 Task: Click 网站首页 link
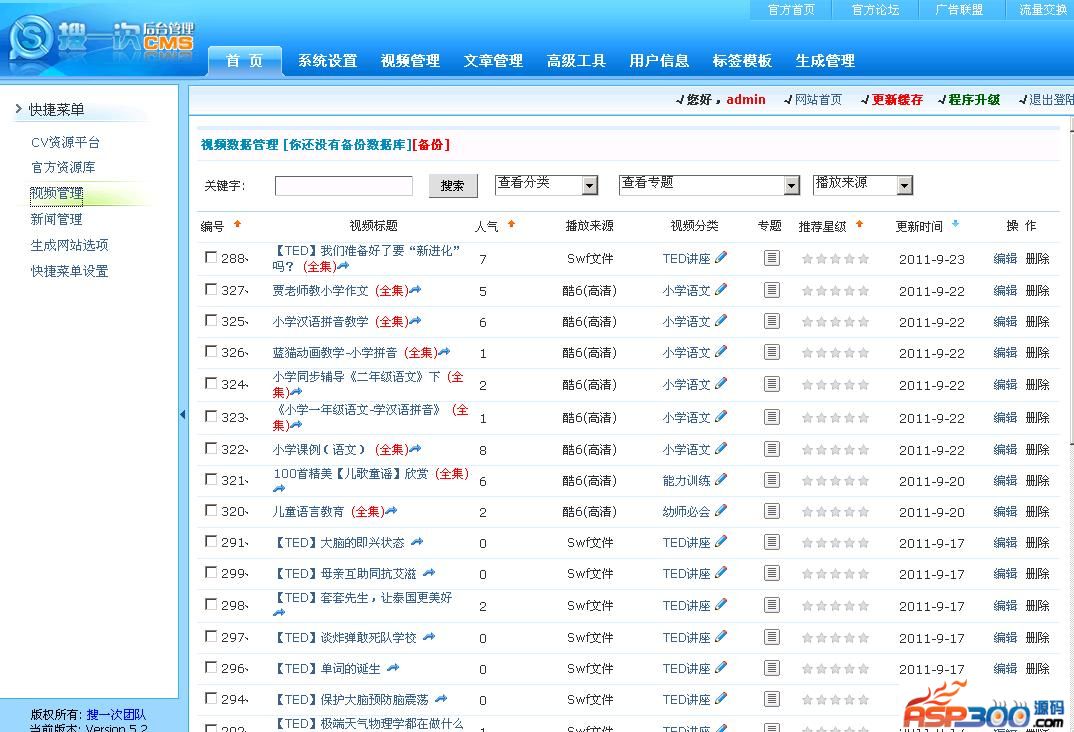pos(818,100)
